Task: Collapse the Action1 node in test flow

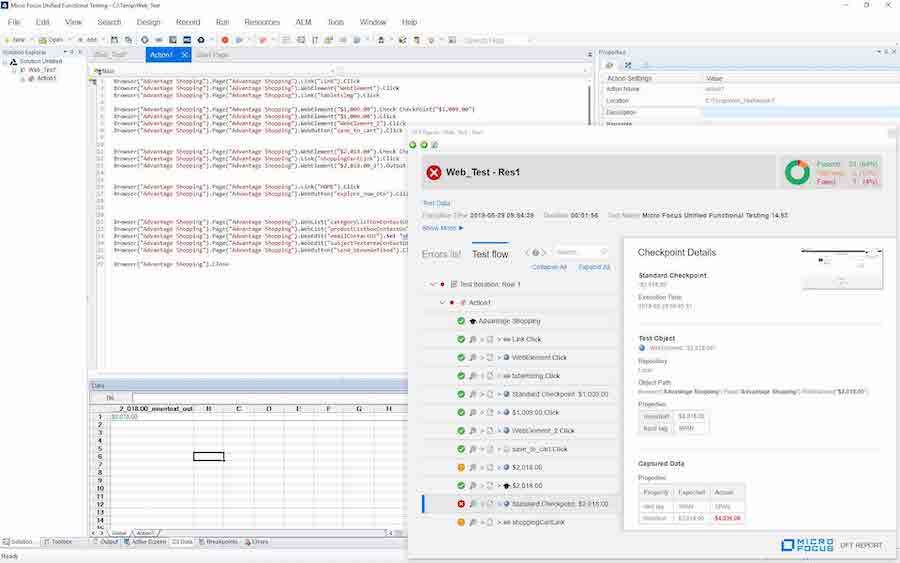Action: coord(441,302)
